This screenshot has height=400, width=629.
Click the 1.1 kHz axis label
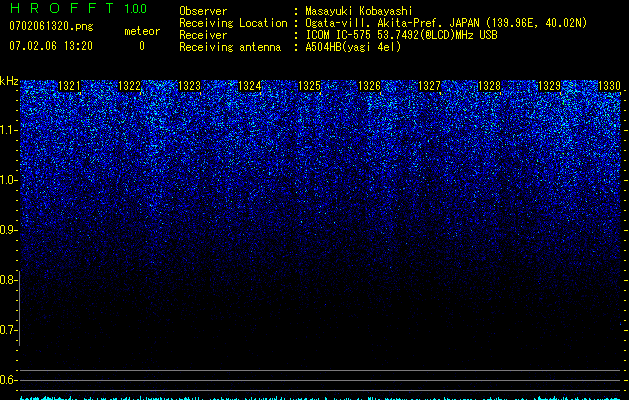pos(8,130)
